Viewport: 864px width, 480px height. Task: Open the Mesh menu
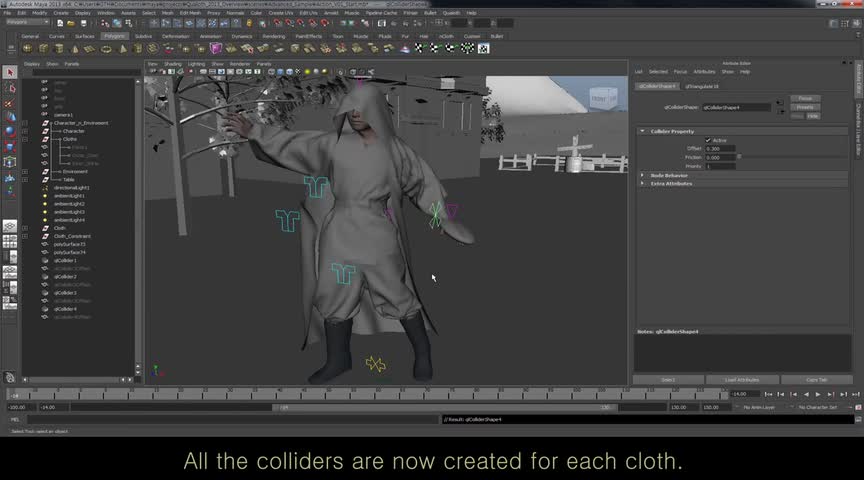(x=168, y=13)
